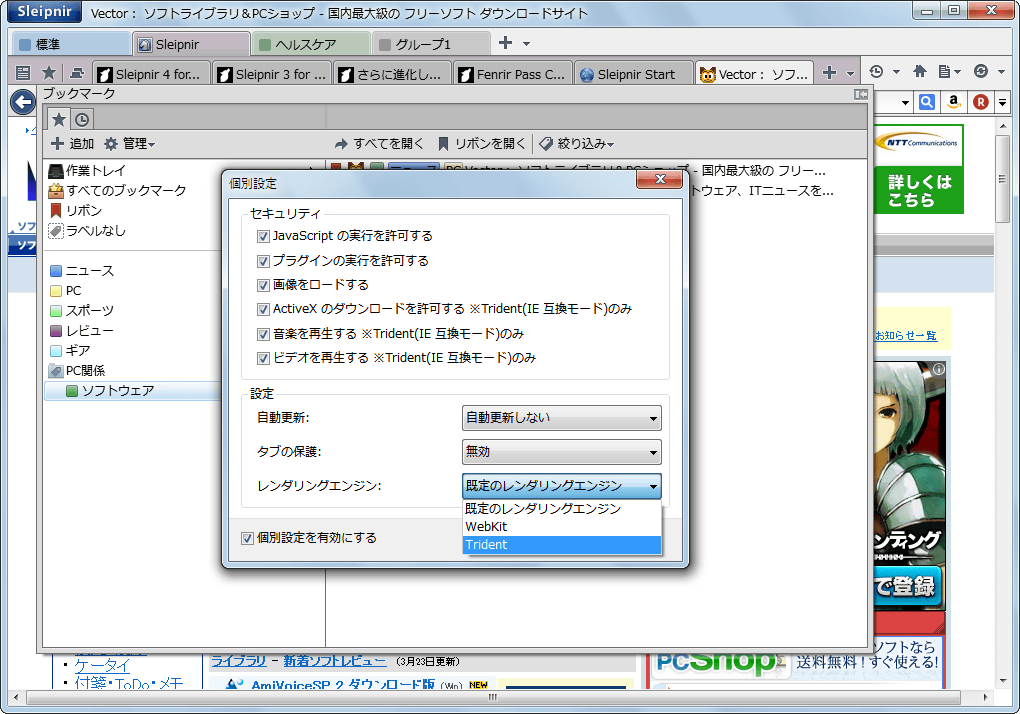Open the 絞り込み filter dropdown
This screenshot has height=714, width=1020.
coord(577,144)
